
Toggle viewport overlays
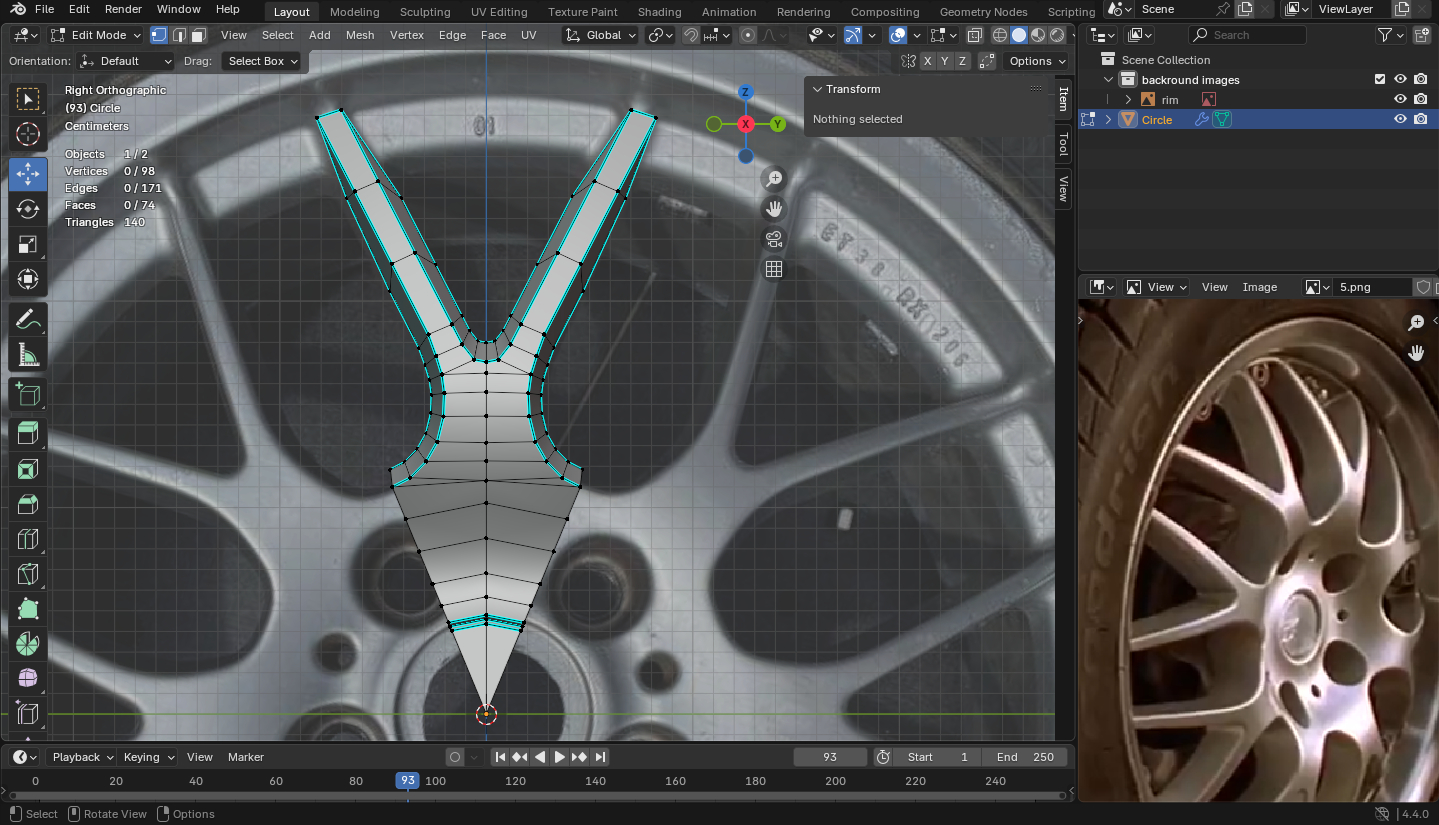point(898,35)
